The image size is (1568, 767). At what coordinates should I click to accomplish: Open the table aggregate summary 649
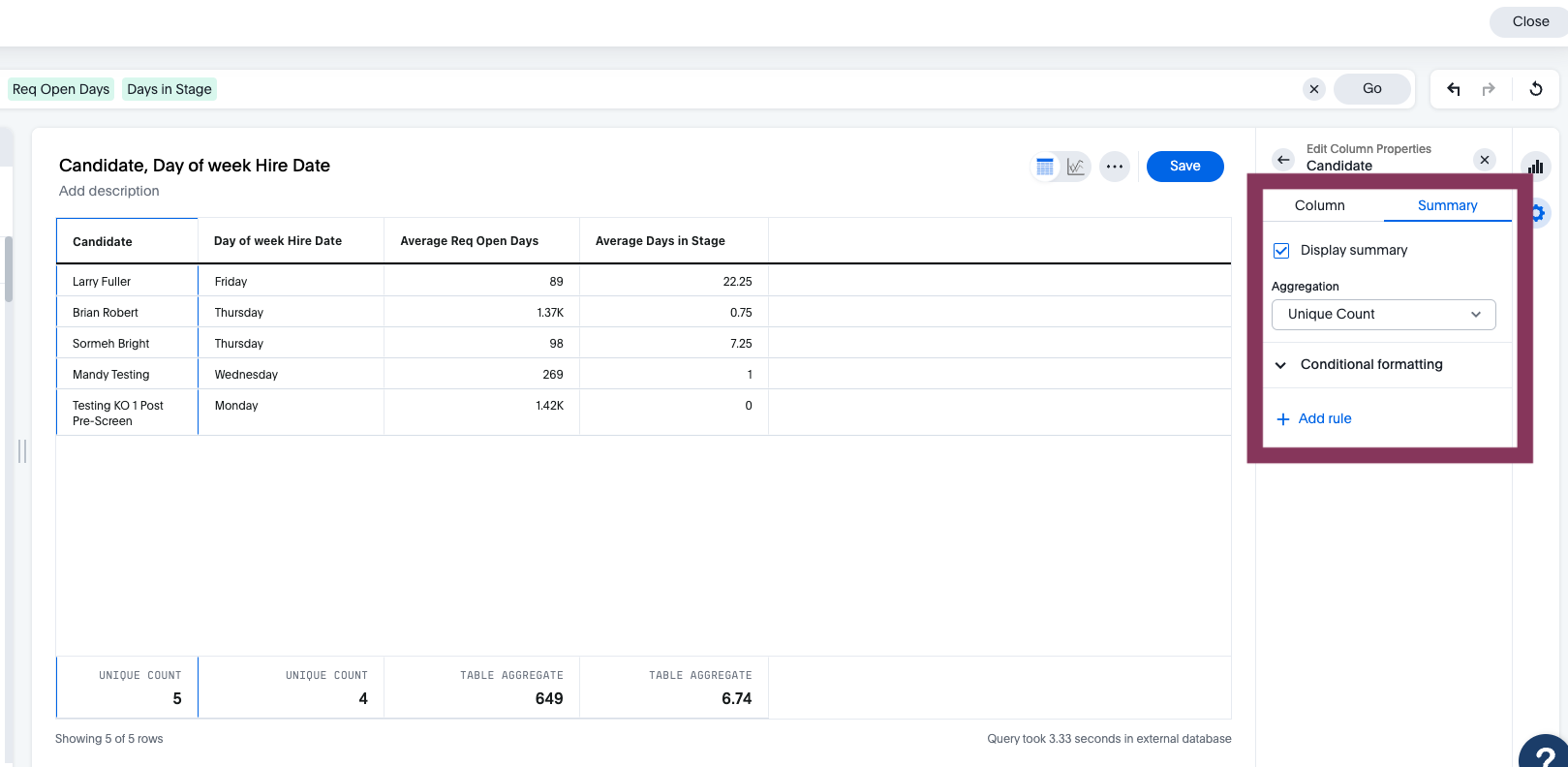481,688
